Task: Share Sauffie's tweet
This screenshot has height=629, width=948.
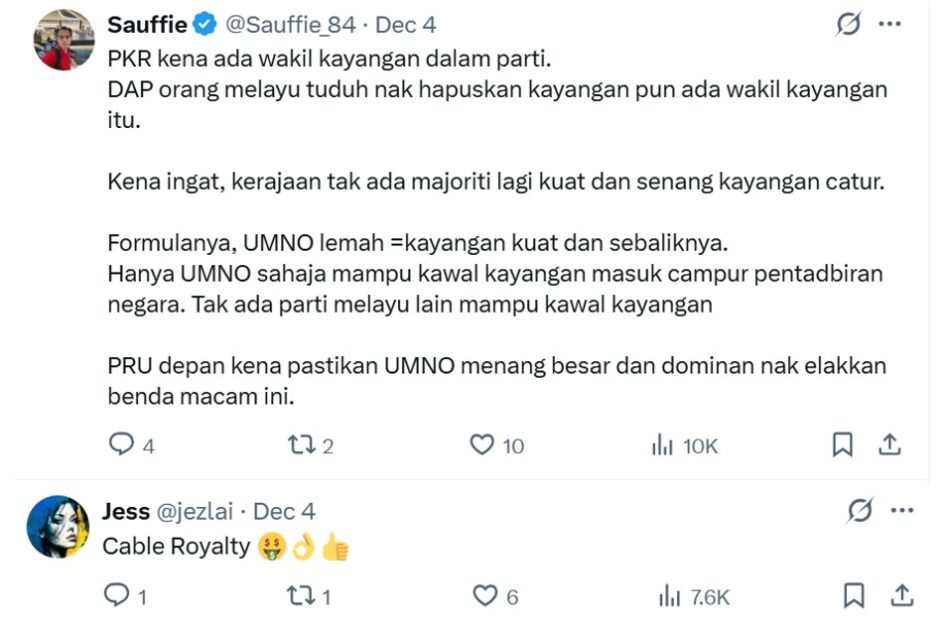Action: [x=892, y=445]
